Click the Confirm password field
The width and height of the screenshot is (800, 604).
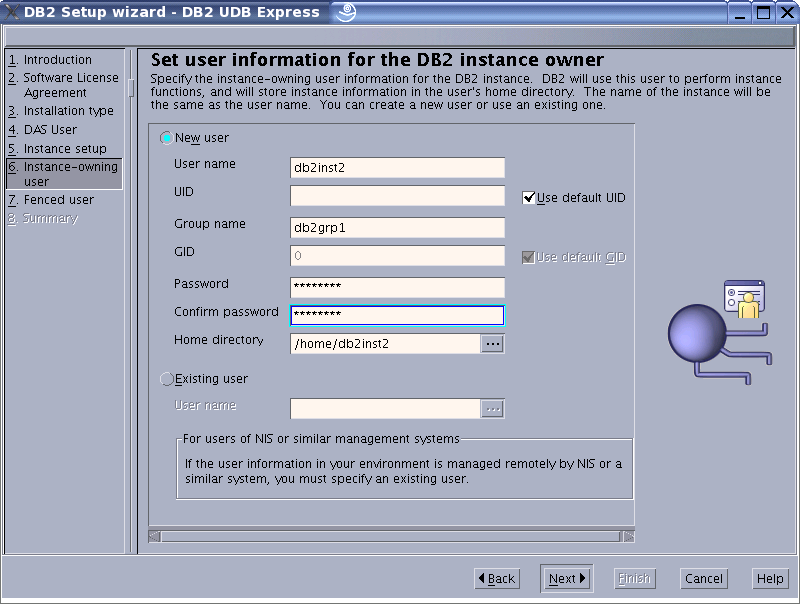click(x=397, y=315)
